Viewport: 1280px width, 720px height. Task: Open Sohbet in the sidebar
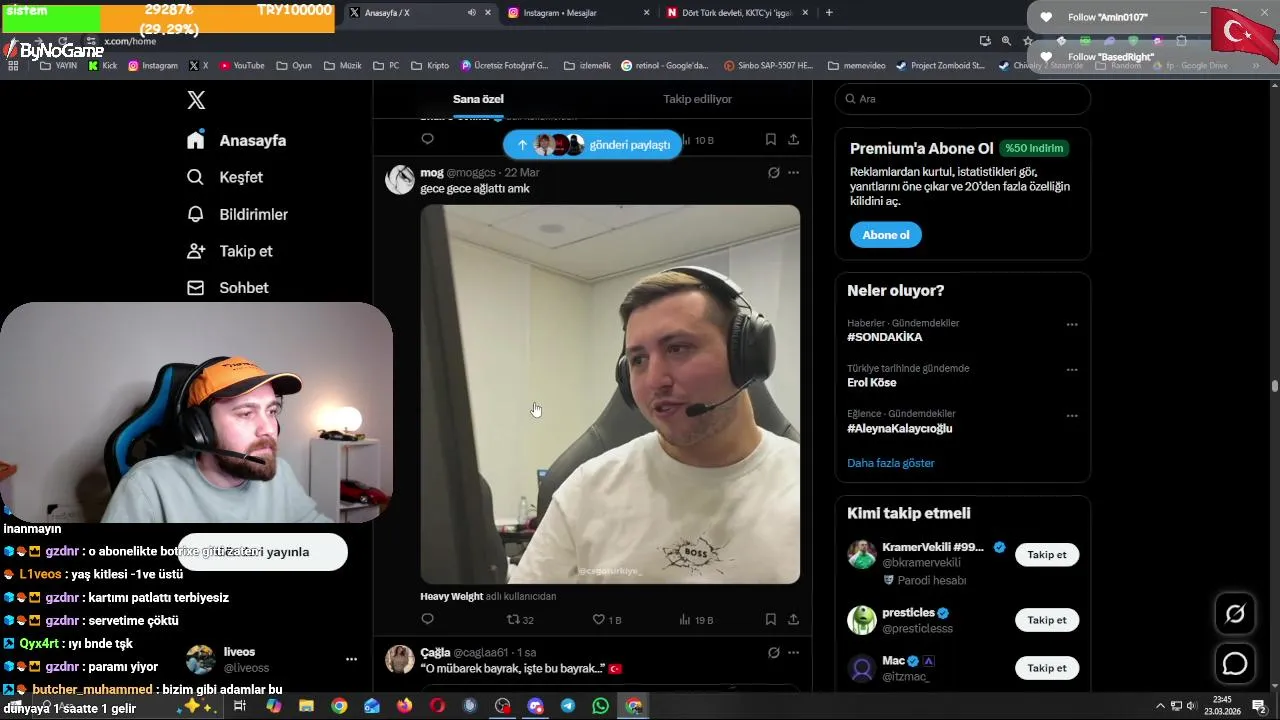click(228, 288)
